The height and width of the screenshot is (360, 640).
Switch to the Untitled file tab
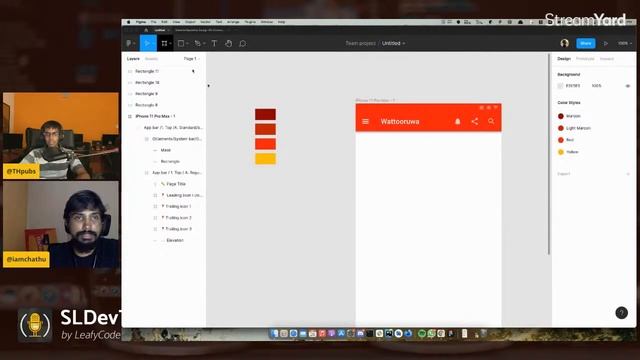pyautogui.click(x=160, y=30)
